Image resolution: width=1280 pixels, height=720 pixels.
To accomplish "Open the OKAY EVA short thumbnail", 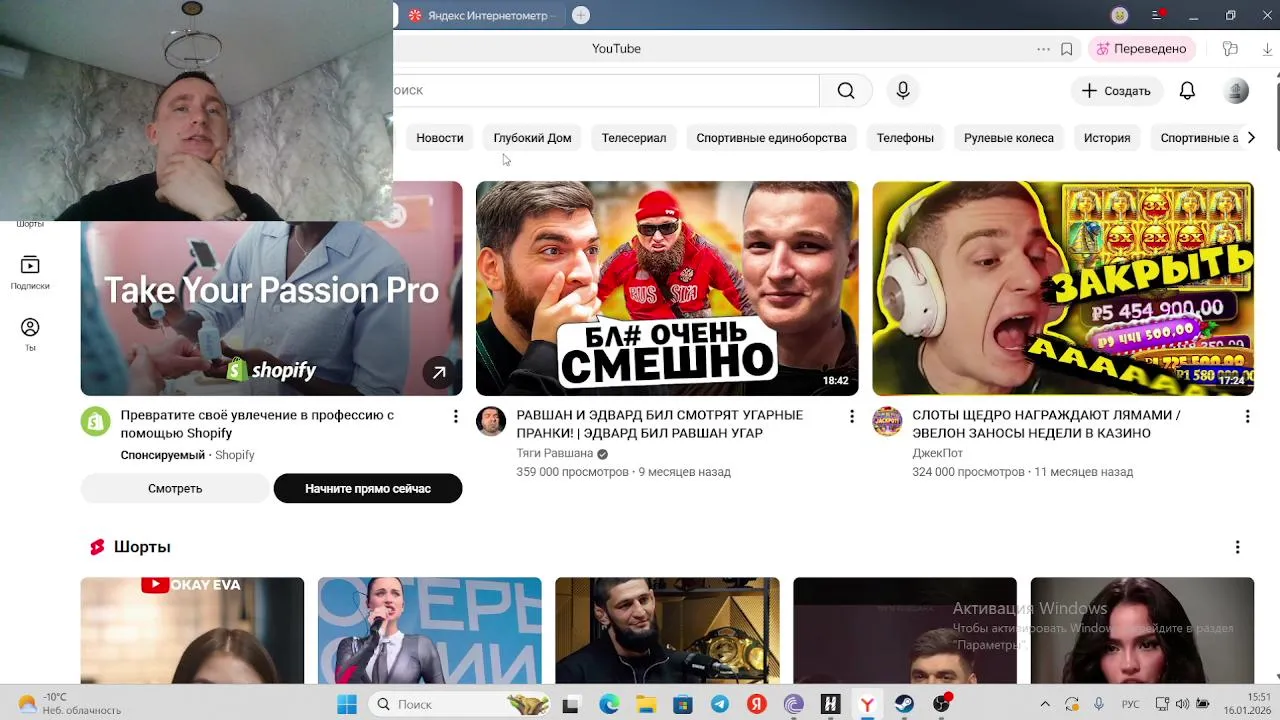I will 192,630.
